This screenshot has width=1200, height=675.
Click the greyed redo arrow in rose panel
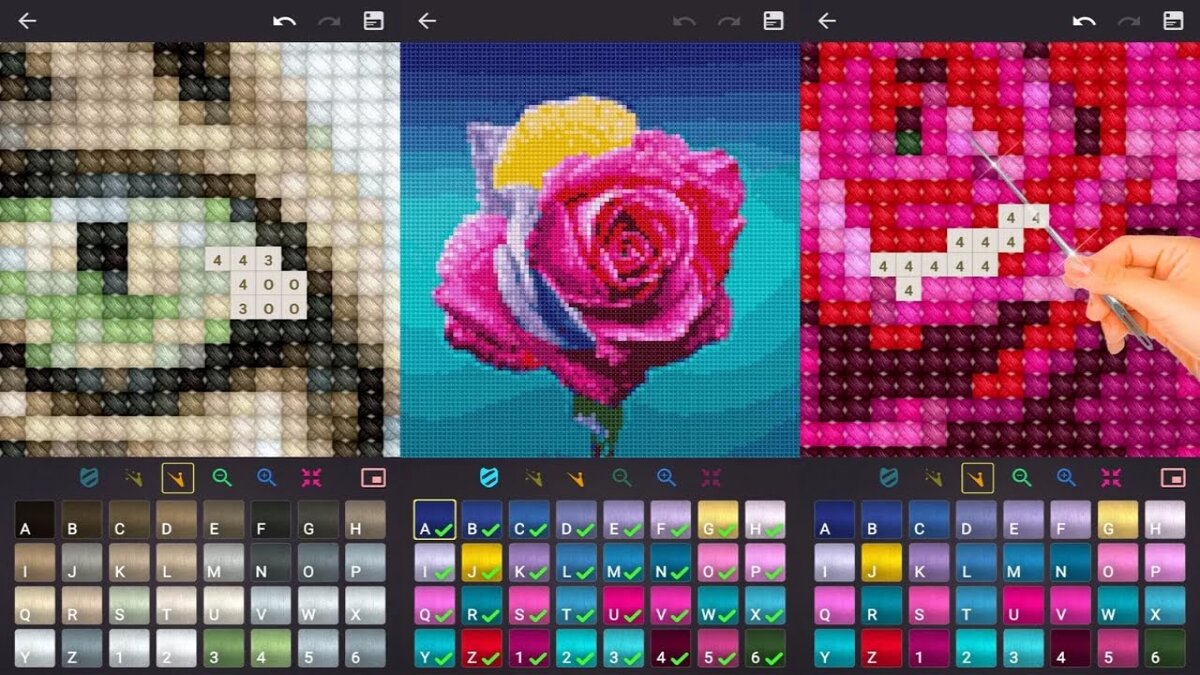[729, 21]
